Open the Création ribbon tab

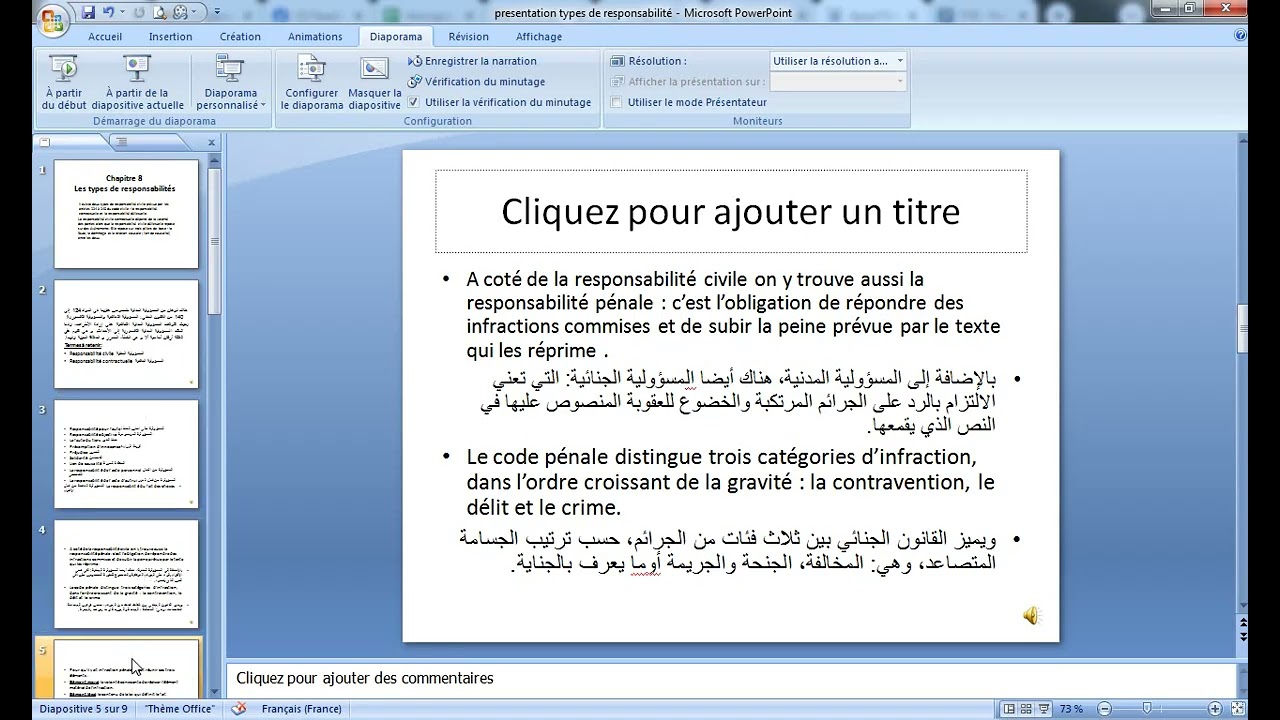pos(240,37)
